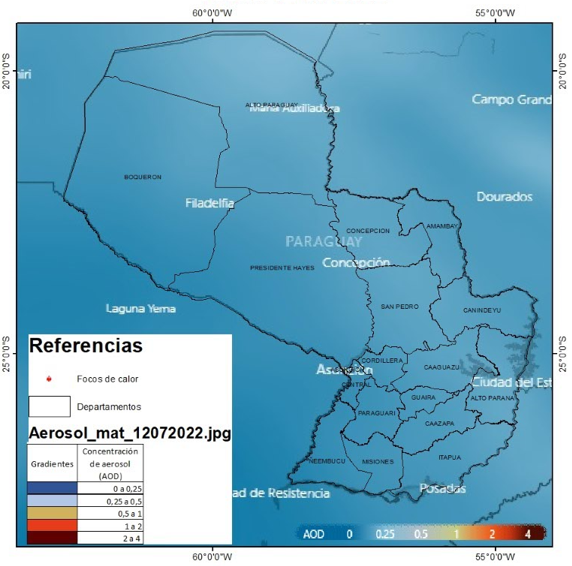Select the dark maroon 2 a 4 swatch
Viewport: 572px width, 566px height.
point(52,538)
